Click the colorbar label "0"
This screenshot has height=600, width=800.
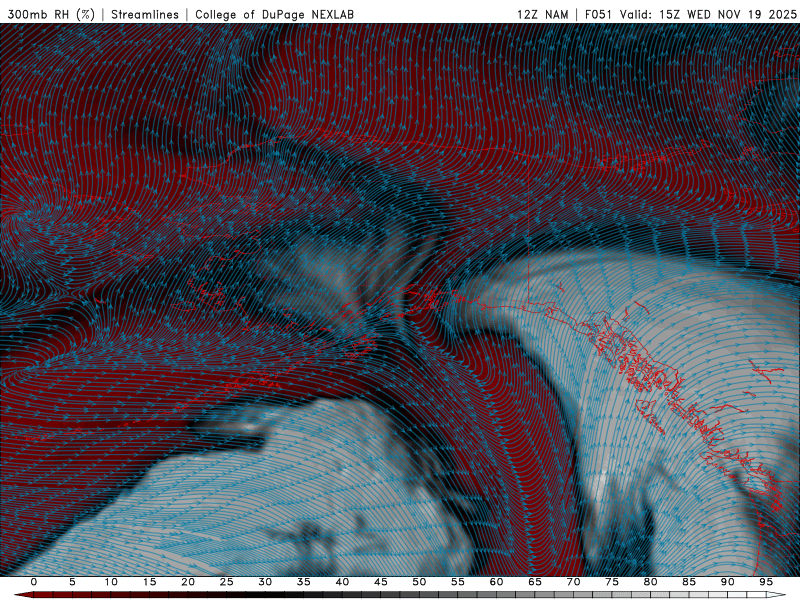point(34,582)
